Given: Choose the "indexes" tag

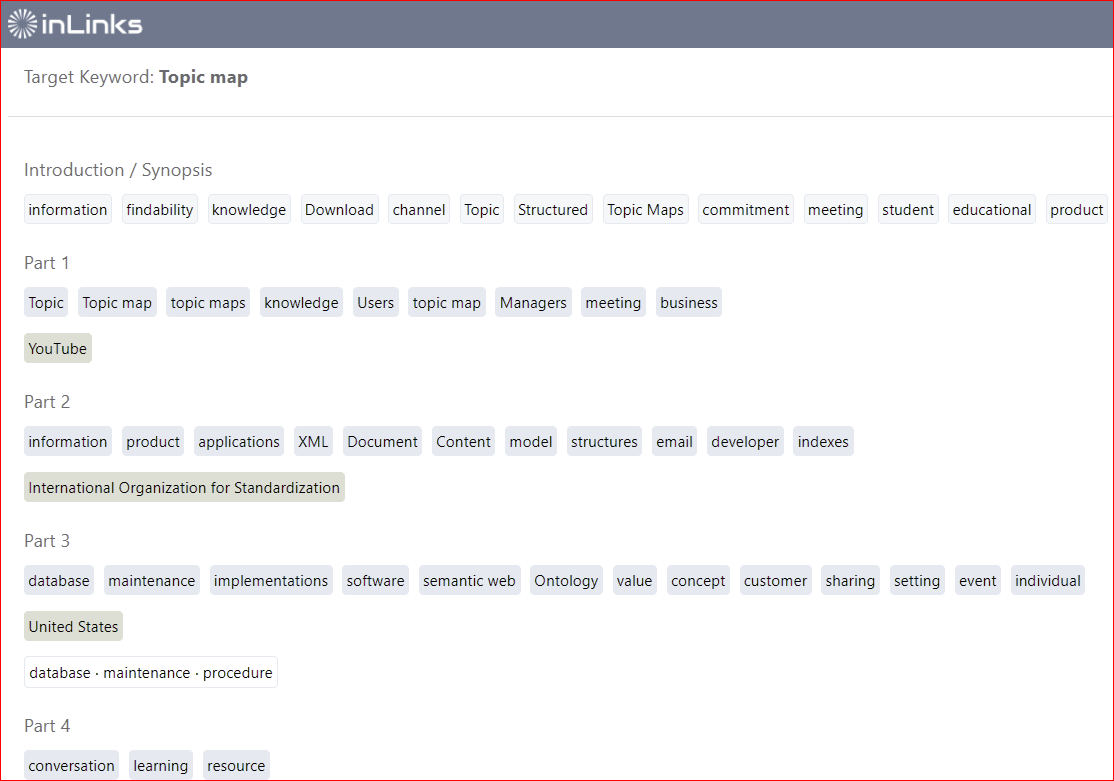Looking at the screenshot, I should pyautogui.click(x=823, y=441).
